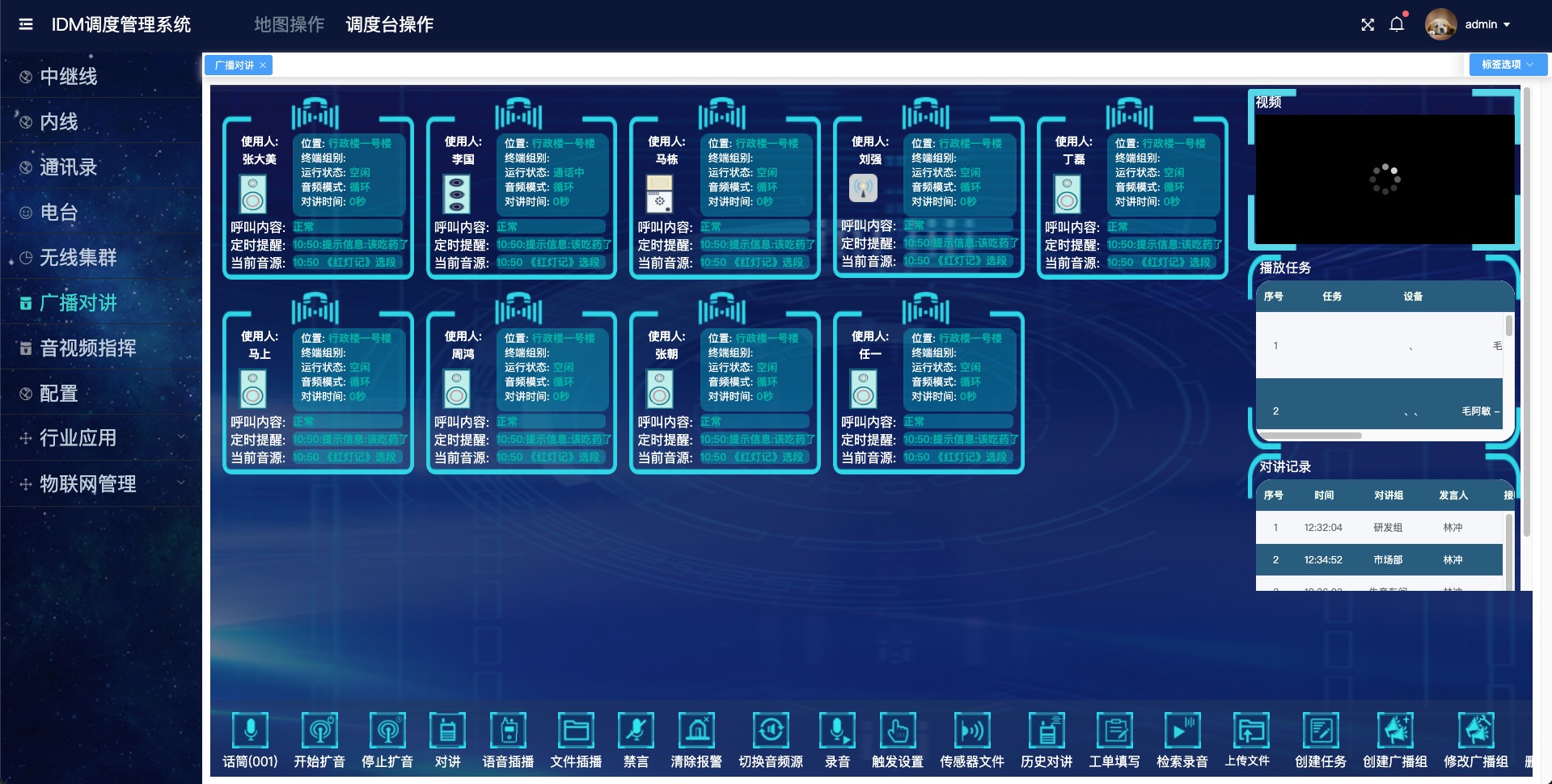
Task: Mute with the 禁言 icon
Action: (x=636, y=731)
